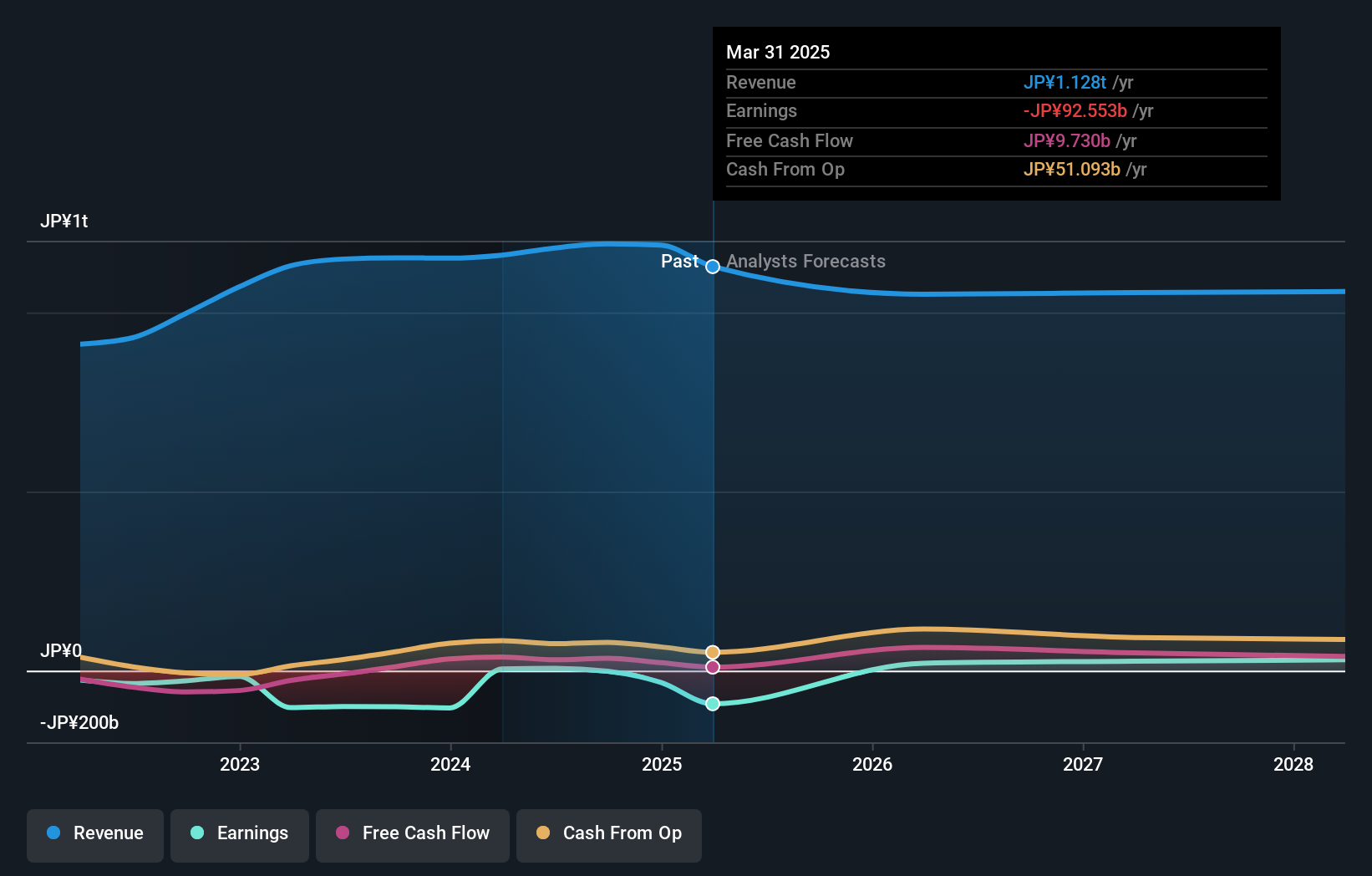Click the Free Cash Flow label in tooltip
This screenshot has width=1372, height=876.
[790, 140]
